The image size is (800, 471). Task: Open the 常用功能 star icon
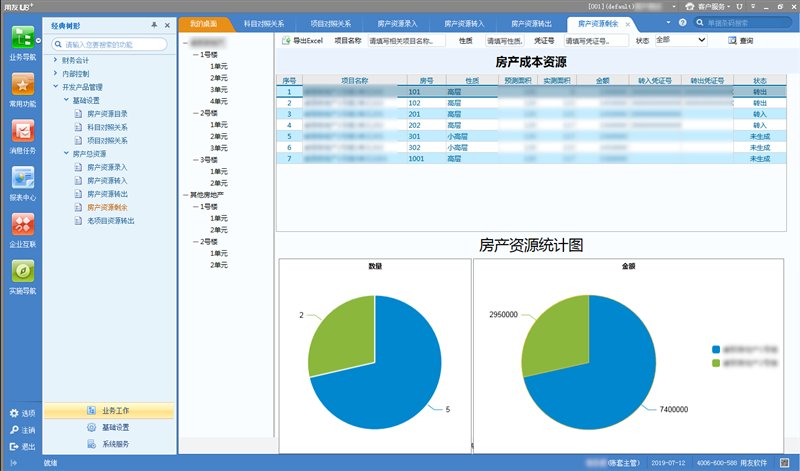(x=23, y=84)
